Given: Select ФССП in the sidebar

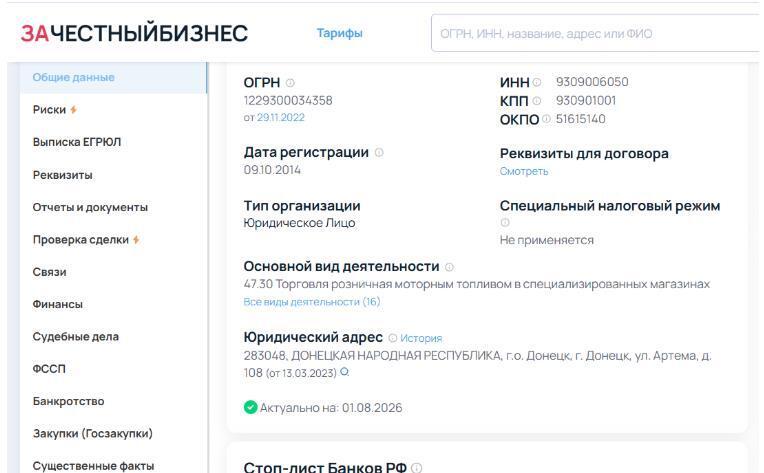Looking at the screenshot, I should click(49, 369).
